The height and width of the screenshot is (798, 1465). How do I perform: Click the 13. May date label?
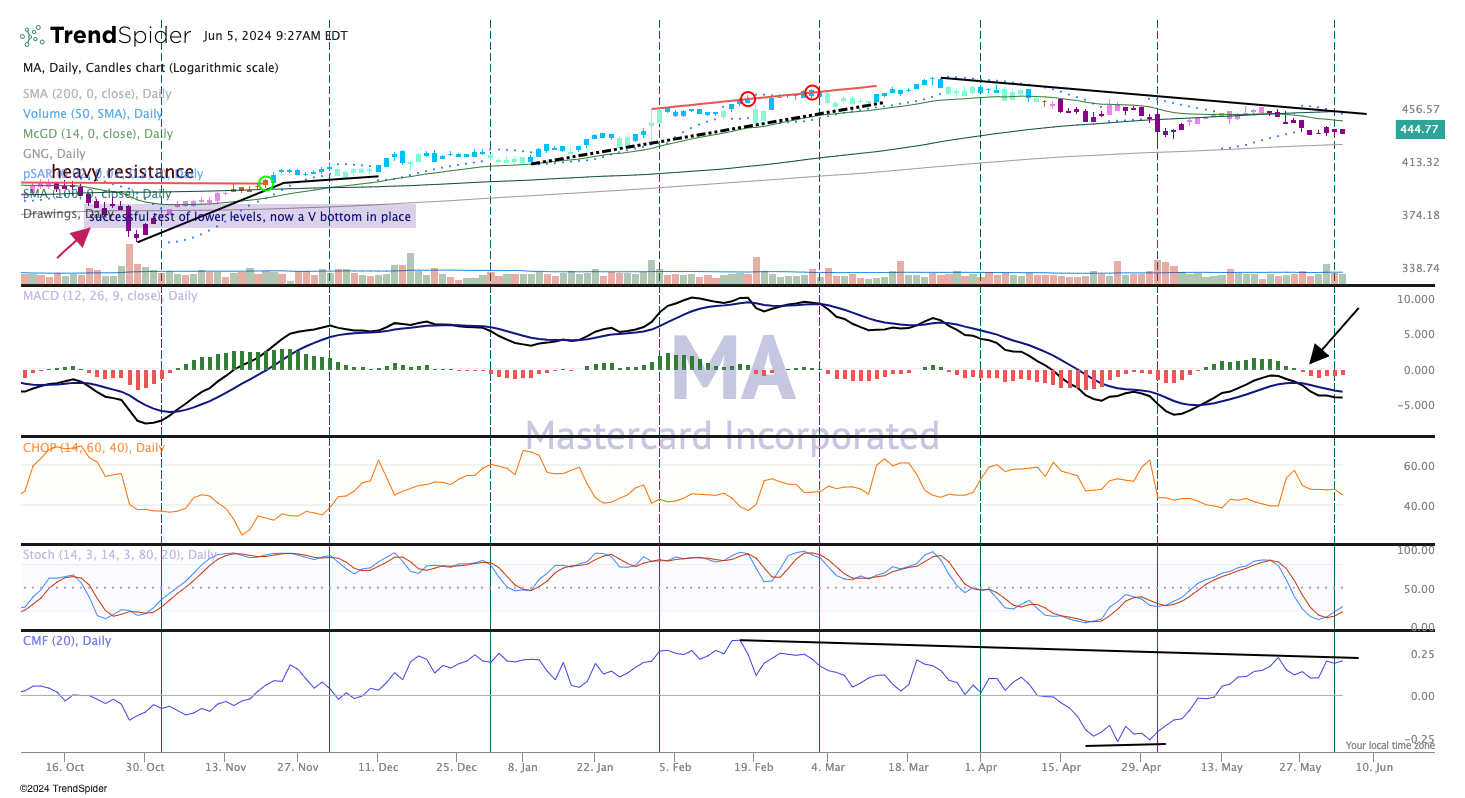1224,767
